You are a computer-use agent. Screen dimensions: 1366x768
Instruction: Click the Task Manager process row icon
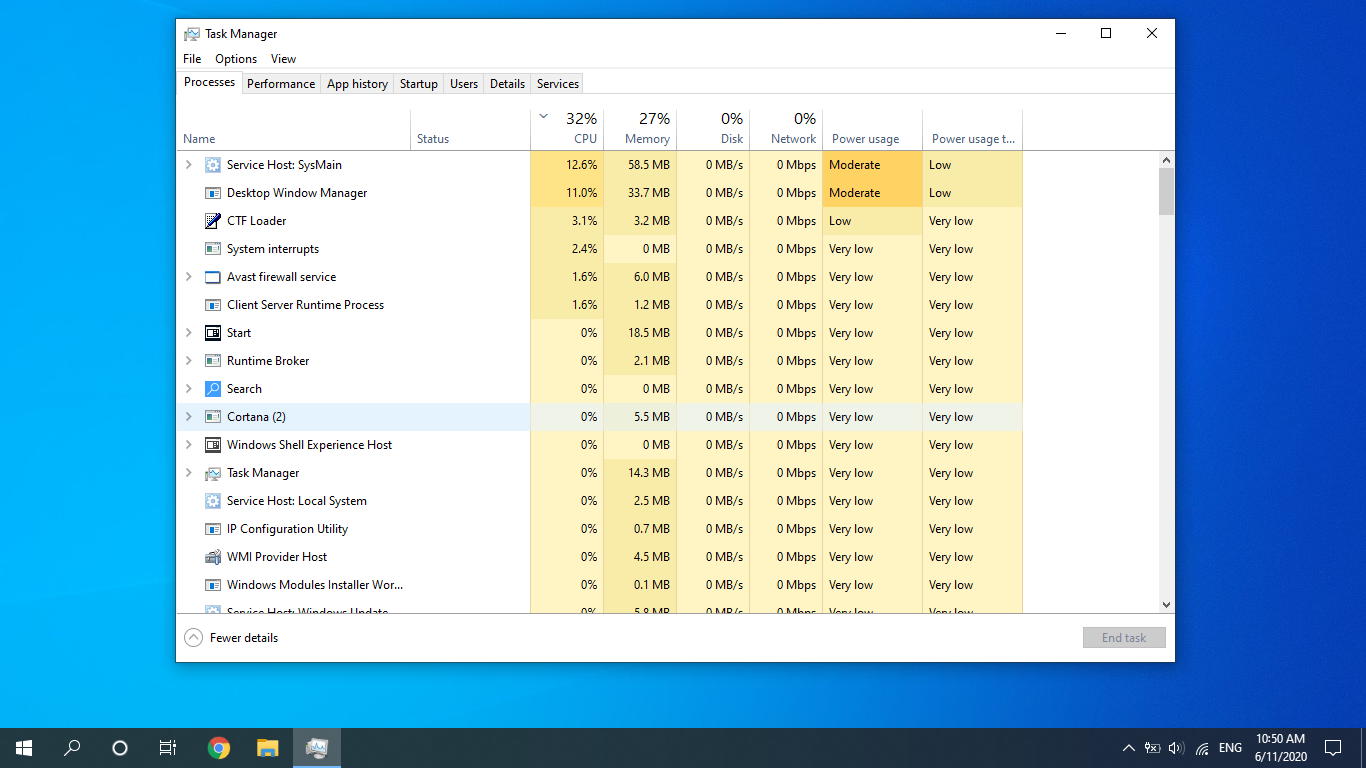(x=212, y=473)
